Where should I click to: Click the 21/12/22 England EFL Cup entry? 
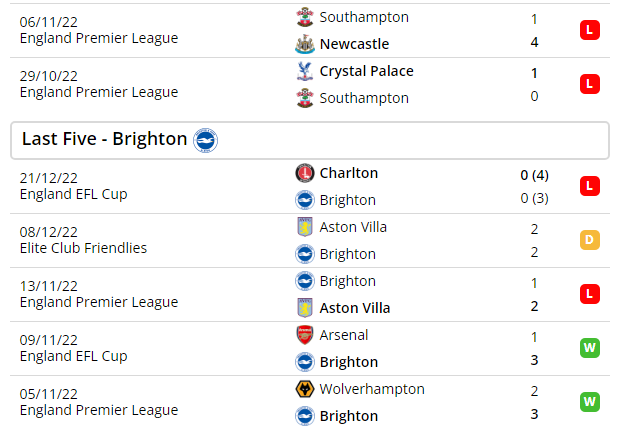click(74, 185)
